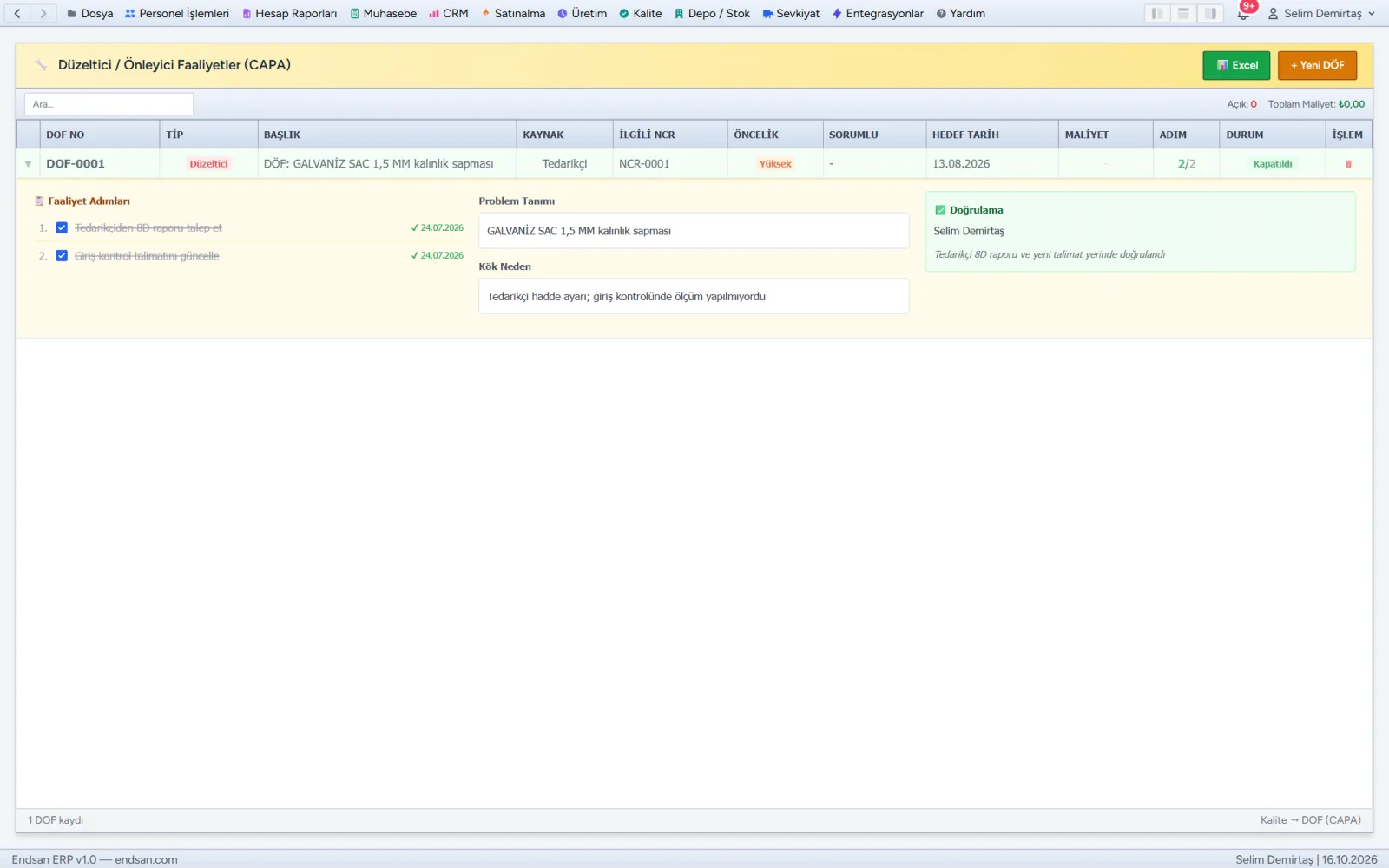Open the Muhasebe menu
Viewport: 1389px width, 868px height.
pyautogui.click(x=384, y=13)
